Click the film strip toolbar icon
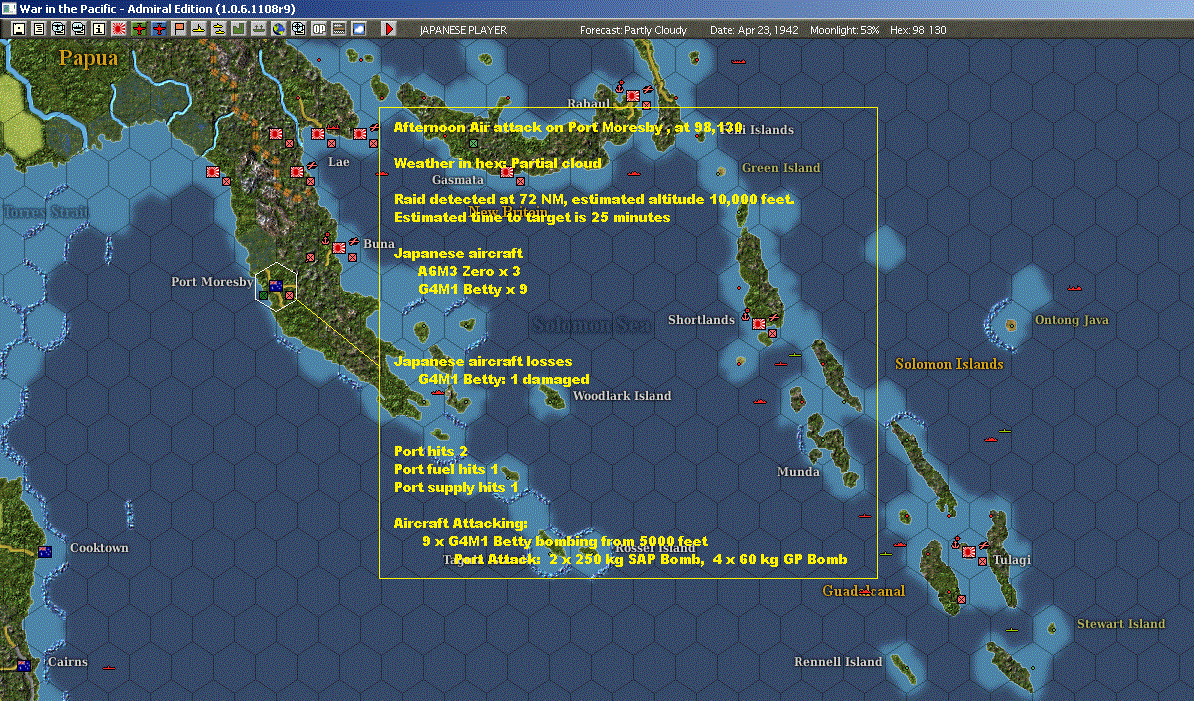The height and width of the screenshot is (701, 1194). pos(339,29)
